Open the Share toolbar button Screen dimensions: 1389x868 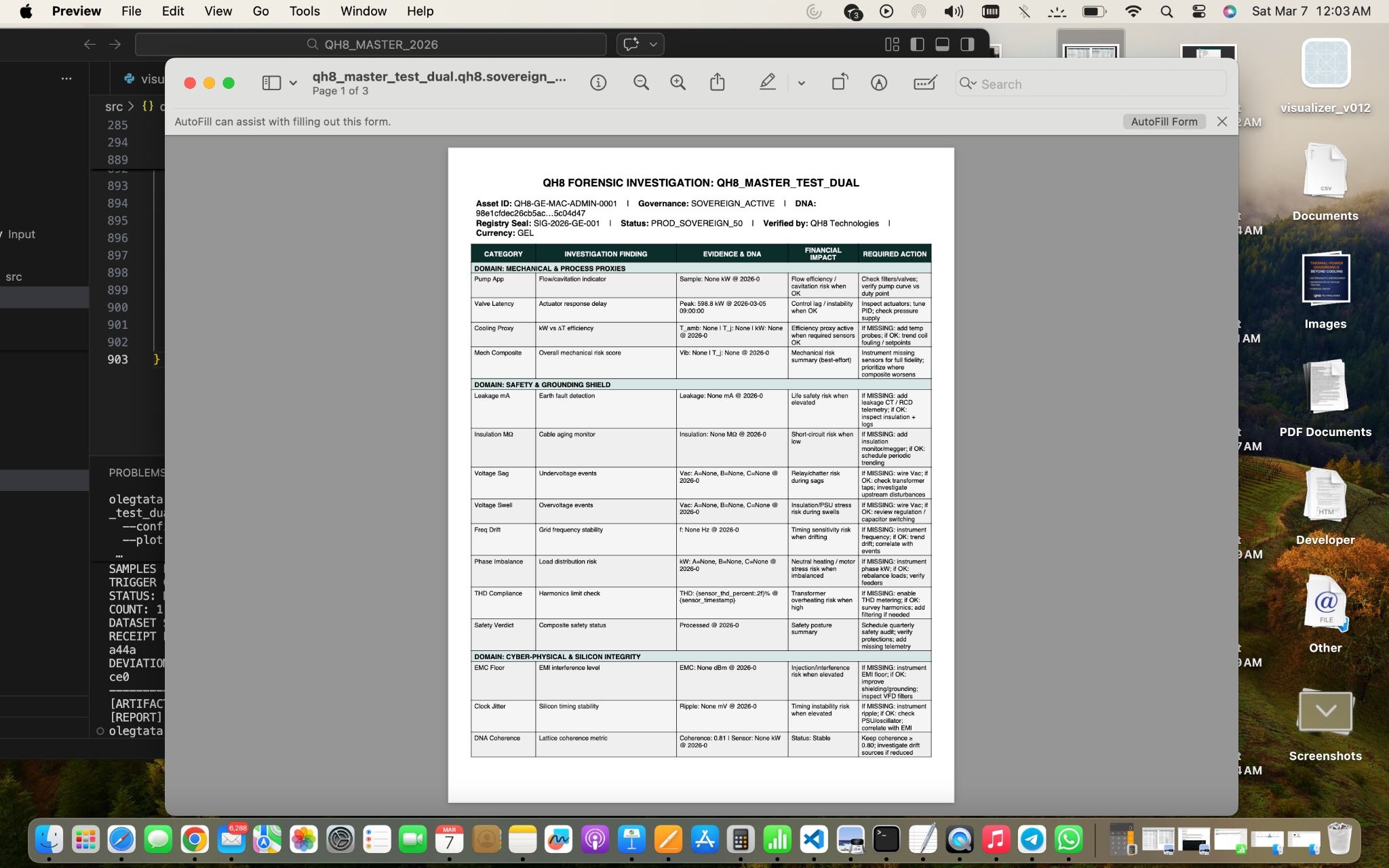pyautogui.click(x=717, y=83)
